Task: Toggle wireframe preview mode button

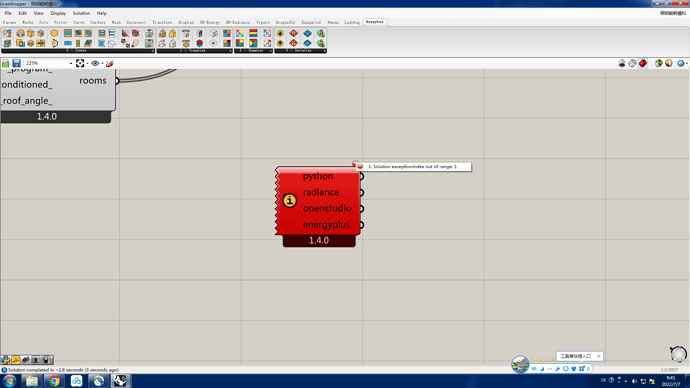Action: click(x=632, y=63)
